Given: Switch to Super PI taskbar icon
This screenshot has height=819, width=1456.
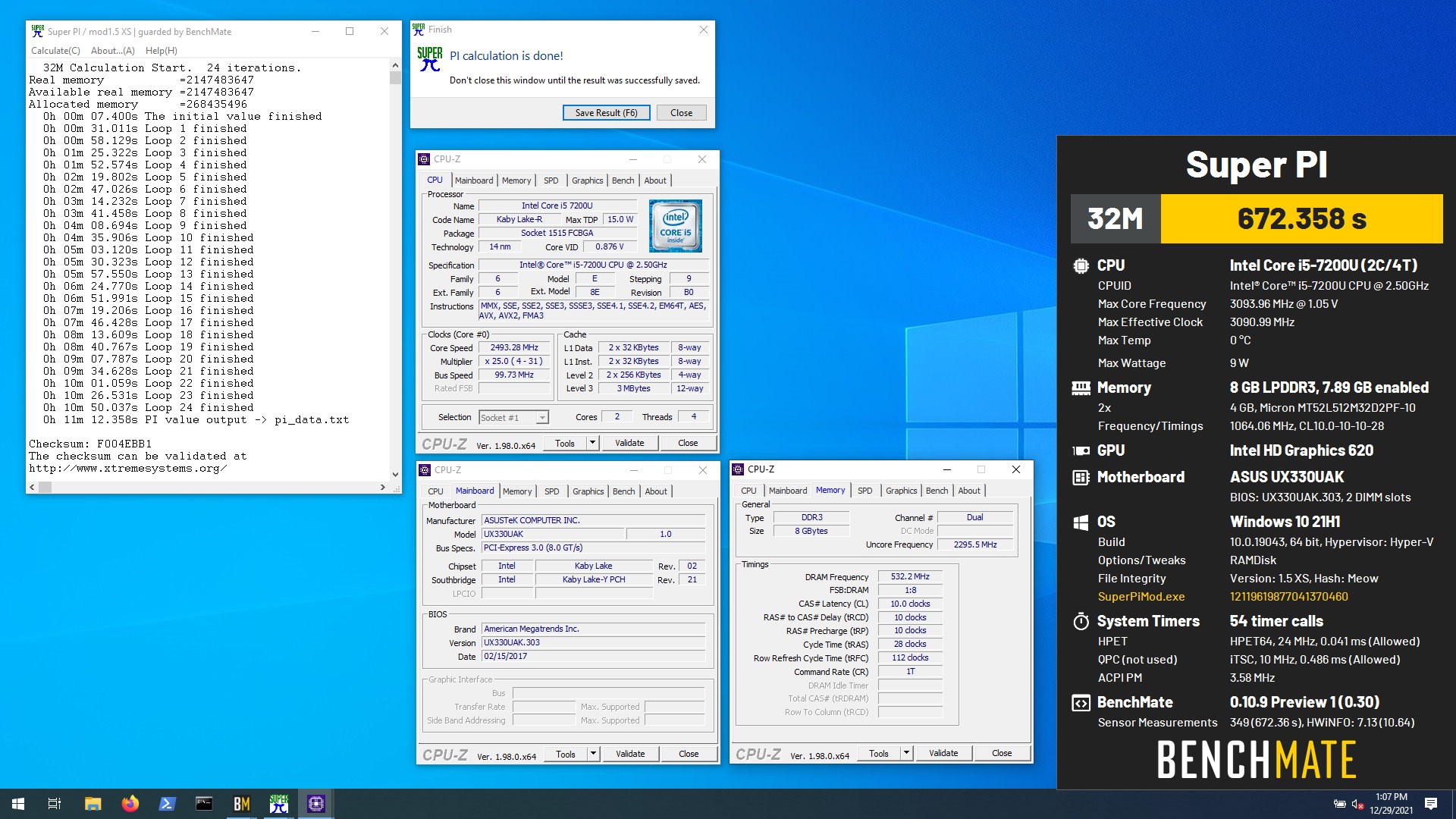Looking at the screenshot, I should [x=278, y=804].
